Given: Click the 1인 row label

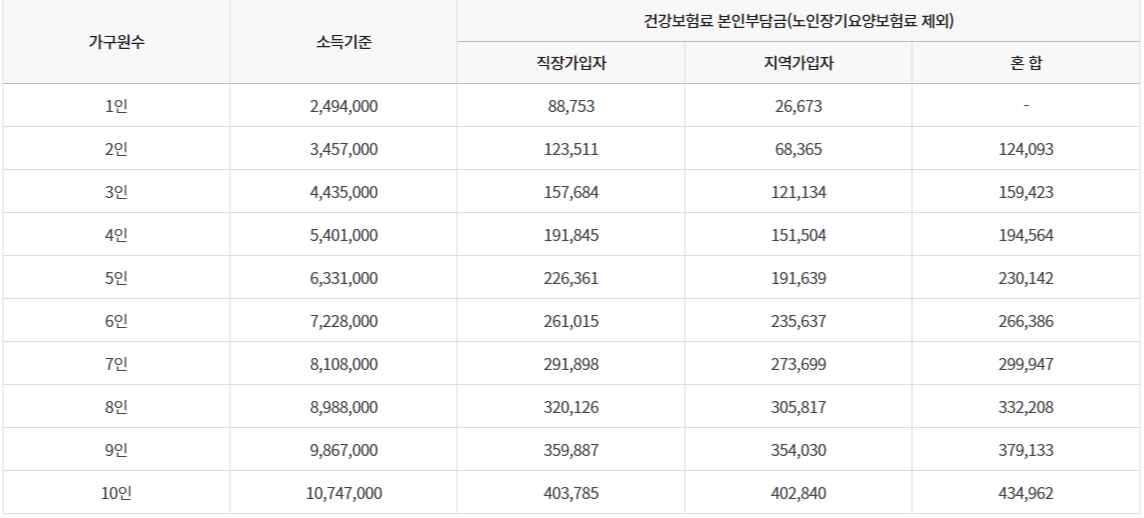Looking at the screenshot, I should tap(117, 107).
